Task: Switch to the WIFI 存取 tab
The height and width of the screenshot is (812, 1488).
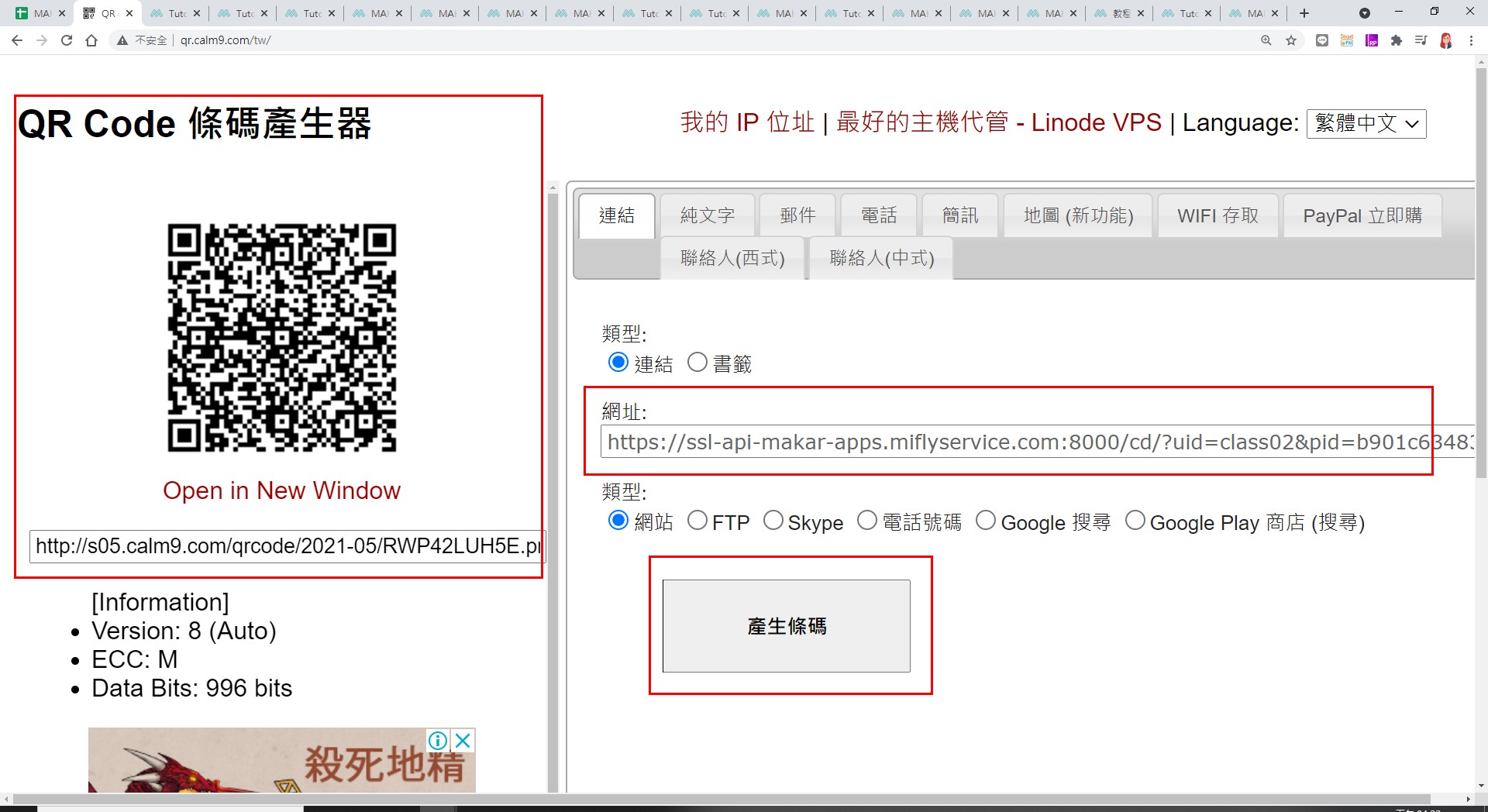Action: click(1218, 215)
